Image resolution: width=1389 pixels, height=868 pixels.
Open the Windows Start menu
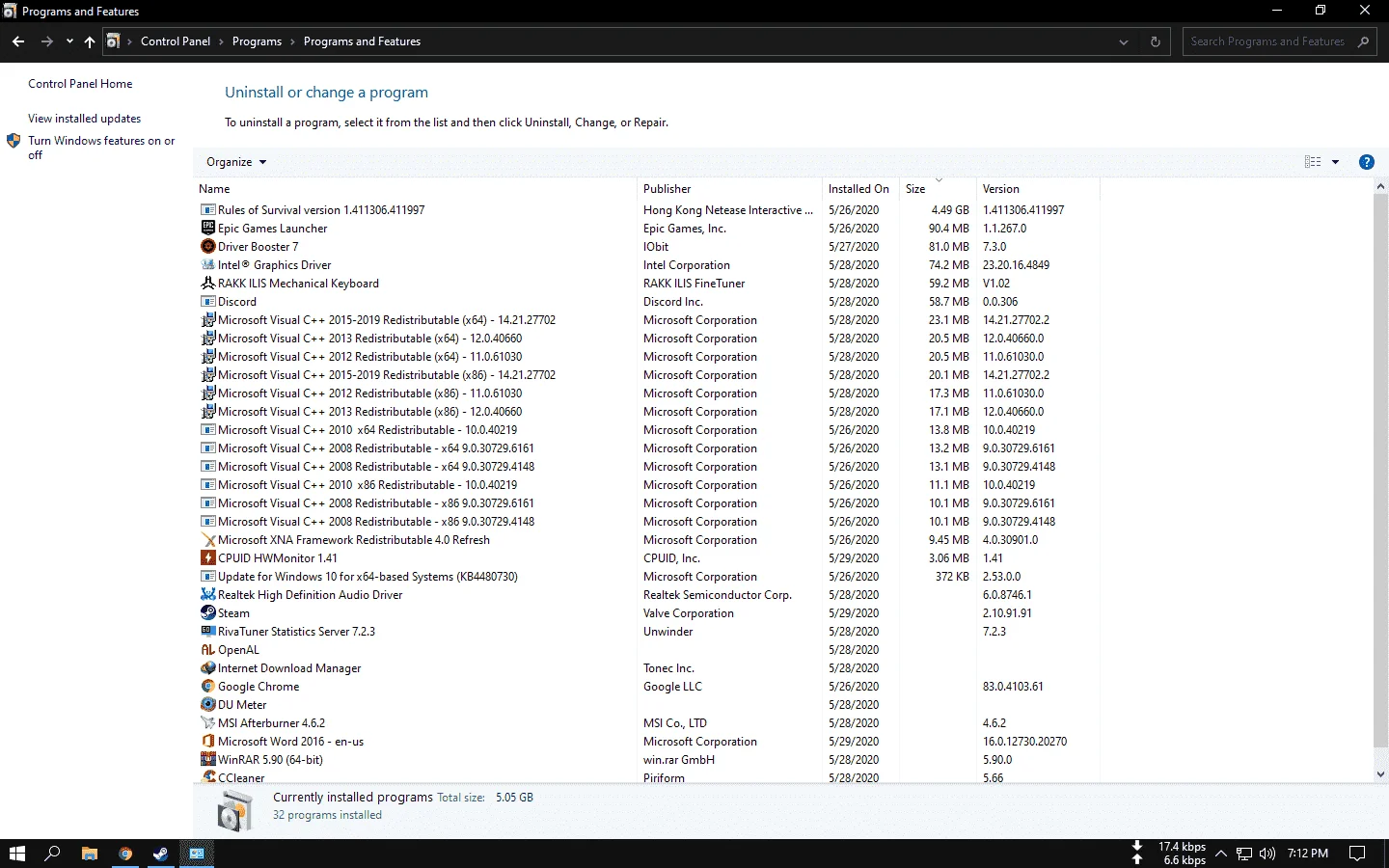coord(17,854)
